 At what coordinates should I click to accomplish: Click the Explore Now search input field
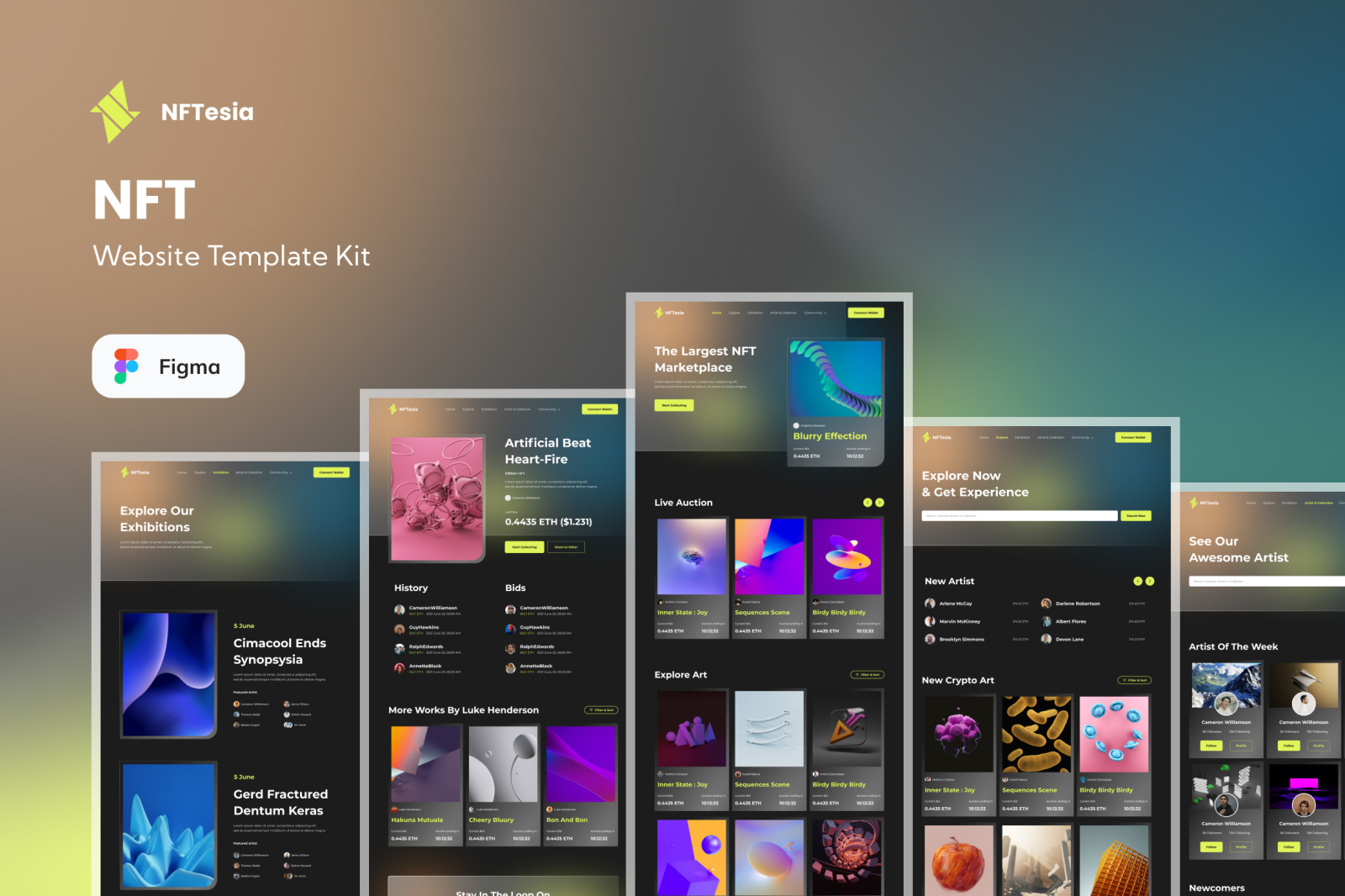(x=1019, y=516)
